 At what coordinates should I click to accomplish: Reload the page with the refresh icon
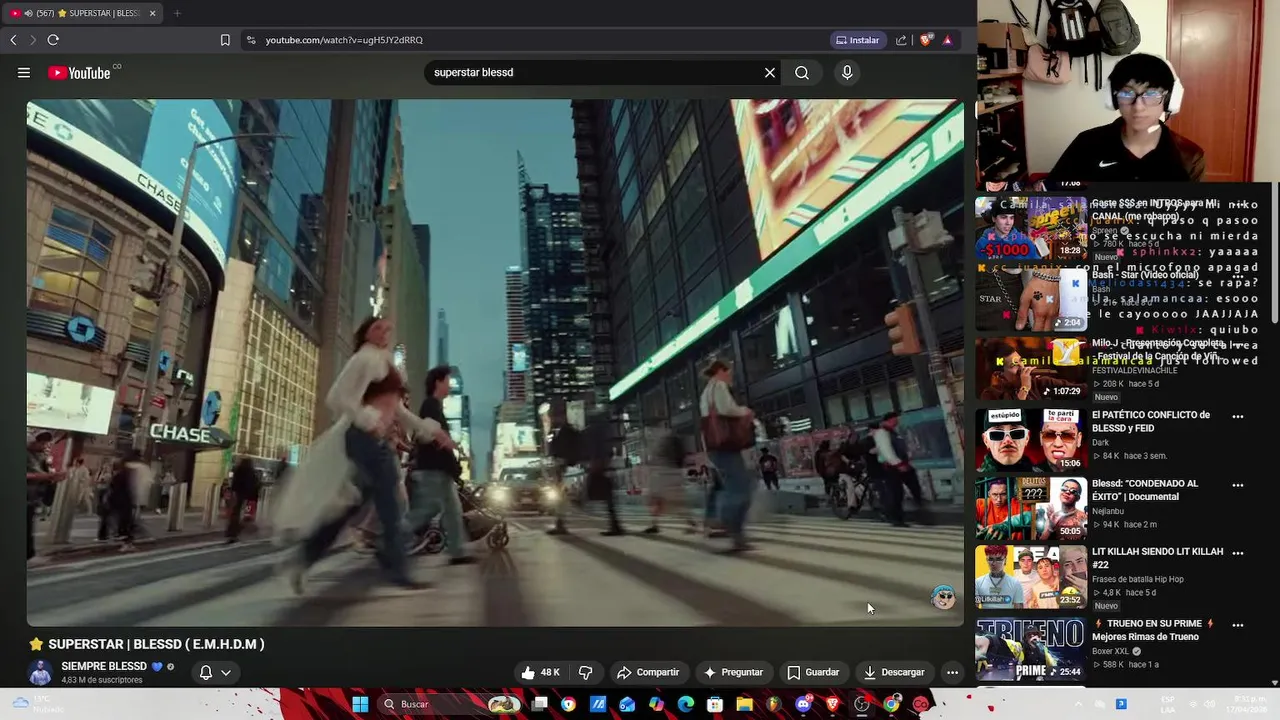click(53, 40)
